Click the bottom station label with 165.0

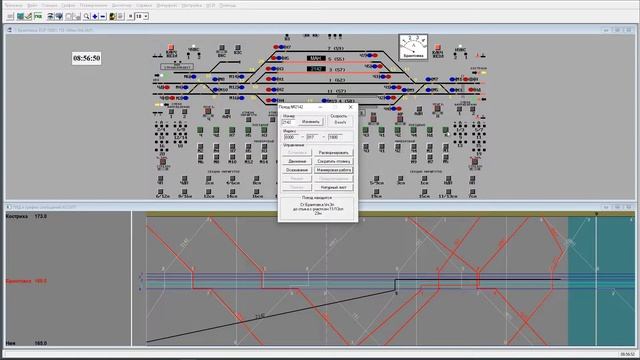(26, 343)
